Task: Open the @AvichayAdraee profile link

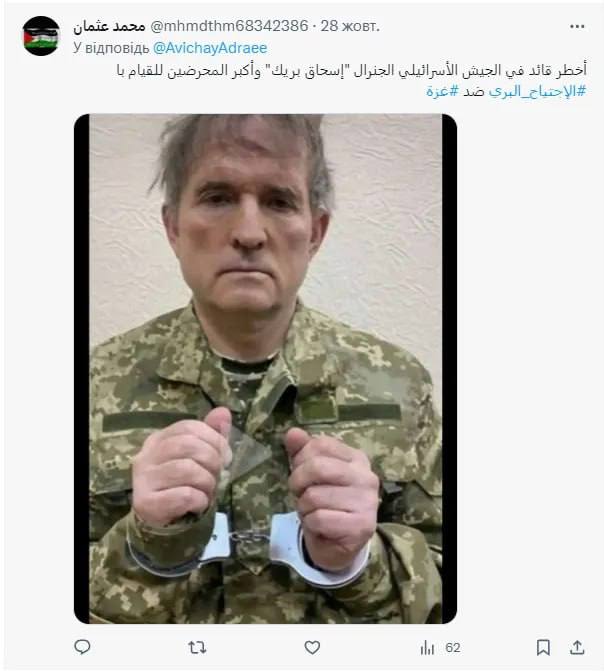Action: tap(210, 48)
